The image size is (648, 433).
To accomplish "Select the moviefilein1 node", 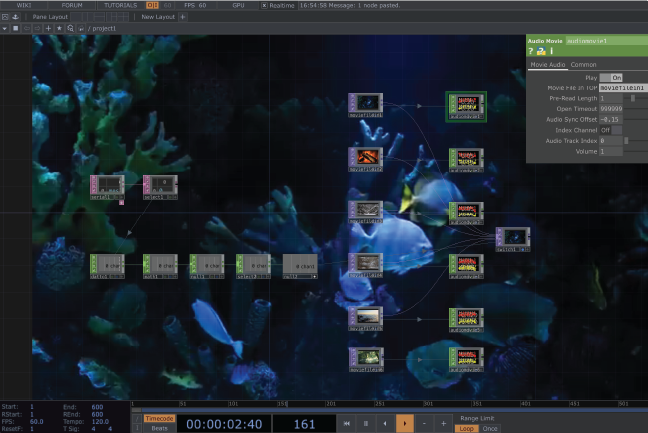I will pos(366,105).
